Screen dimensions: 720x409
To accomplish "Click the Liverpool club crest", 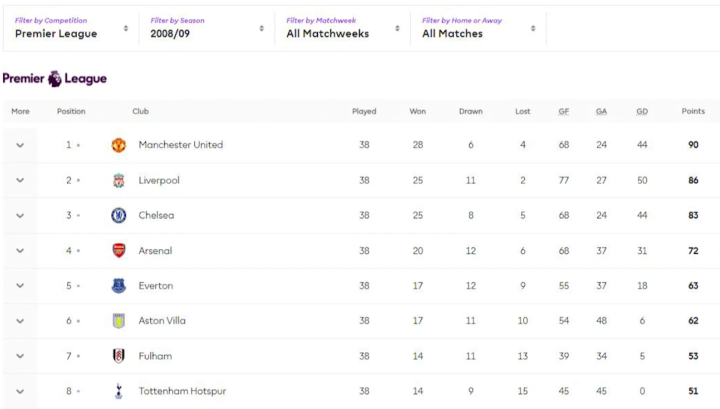I will [x=119, y=180].
